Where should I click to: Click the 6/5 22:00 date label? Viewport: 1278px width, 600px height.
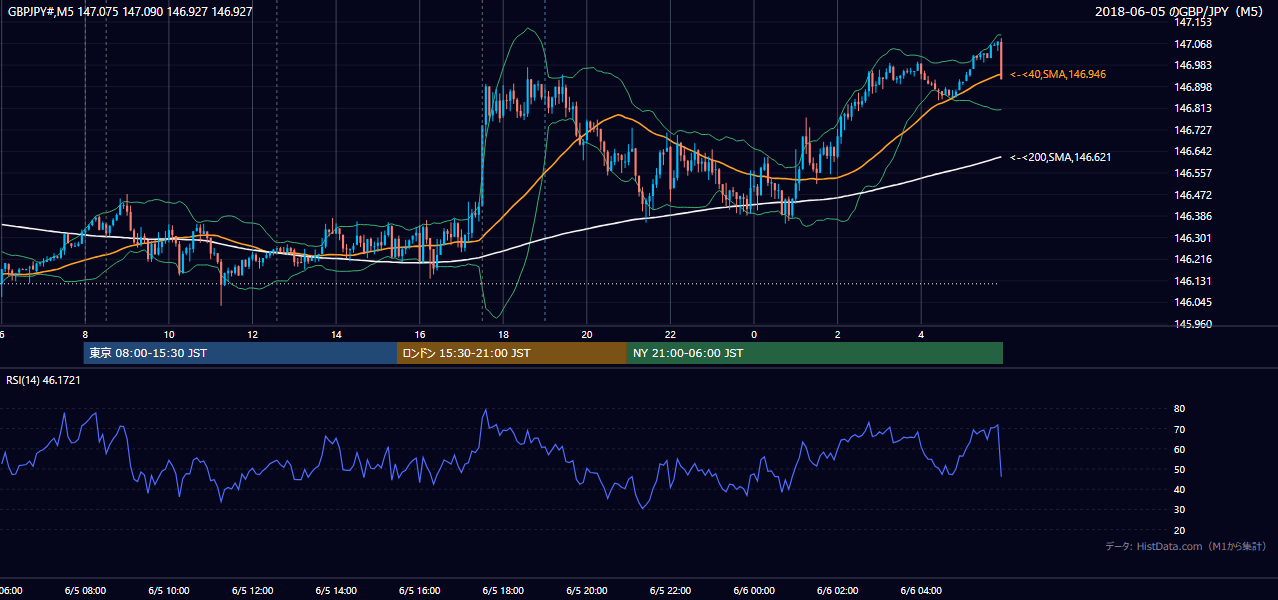click(x=670, y=591)
